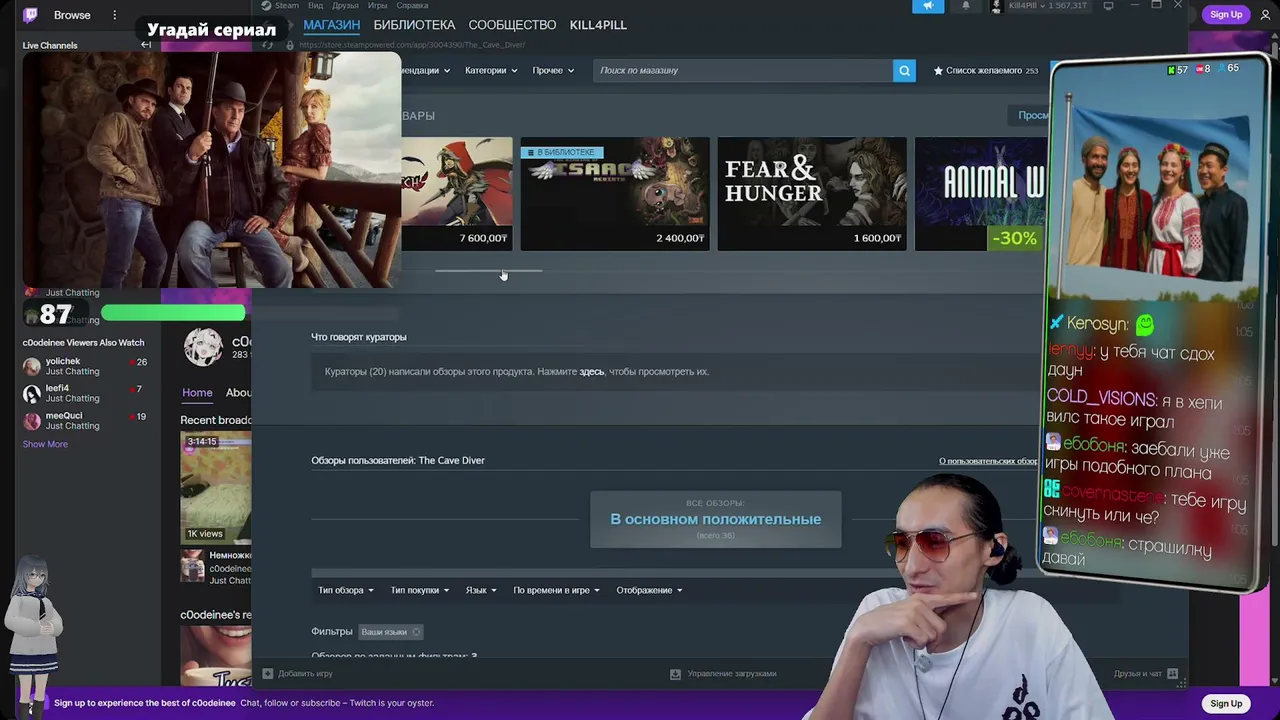Click meeQuci channel name
1280x720 pixels.
(64, 415)
